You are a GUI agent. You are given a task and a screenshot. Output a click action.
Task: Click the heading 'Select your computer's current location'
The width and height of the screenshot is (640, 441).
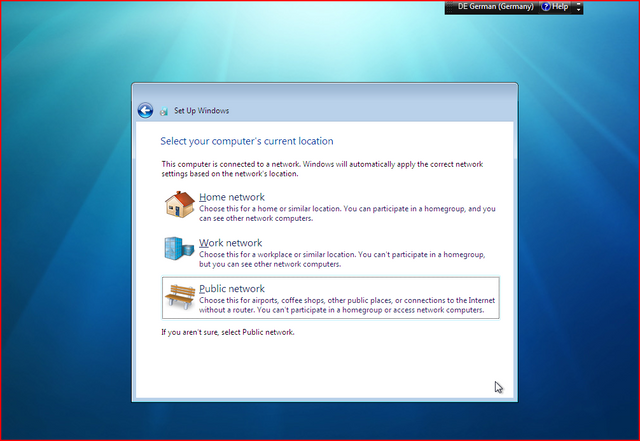(247, 141)
